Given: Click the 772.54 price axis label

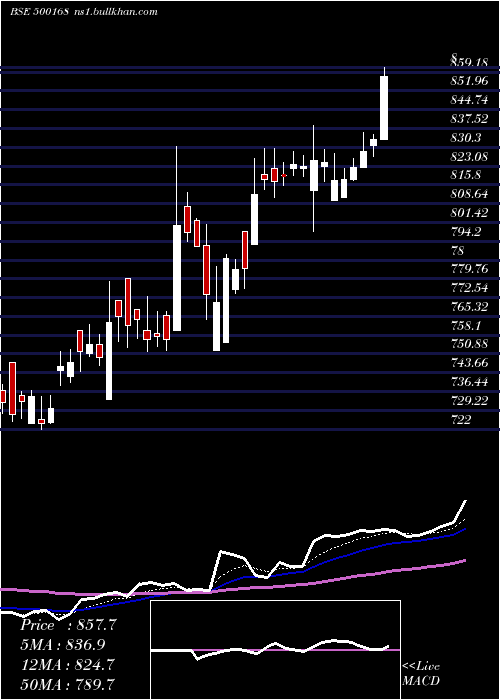Looking at the screenshot, I should (x=469, y=288).
